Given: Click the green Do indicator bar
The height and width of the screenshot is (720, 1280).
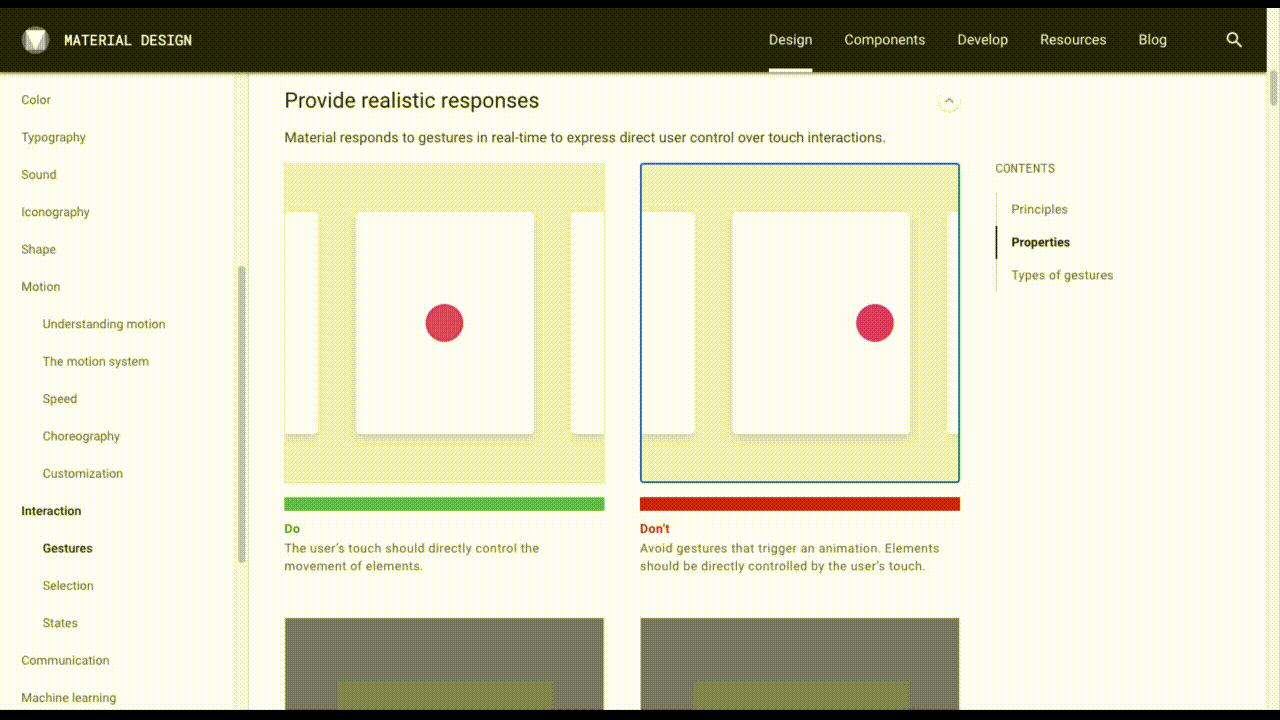Looking at the screenshot, I should [444, 502].
